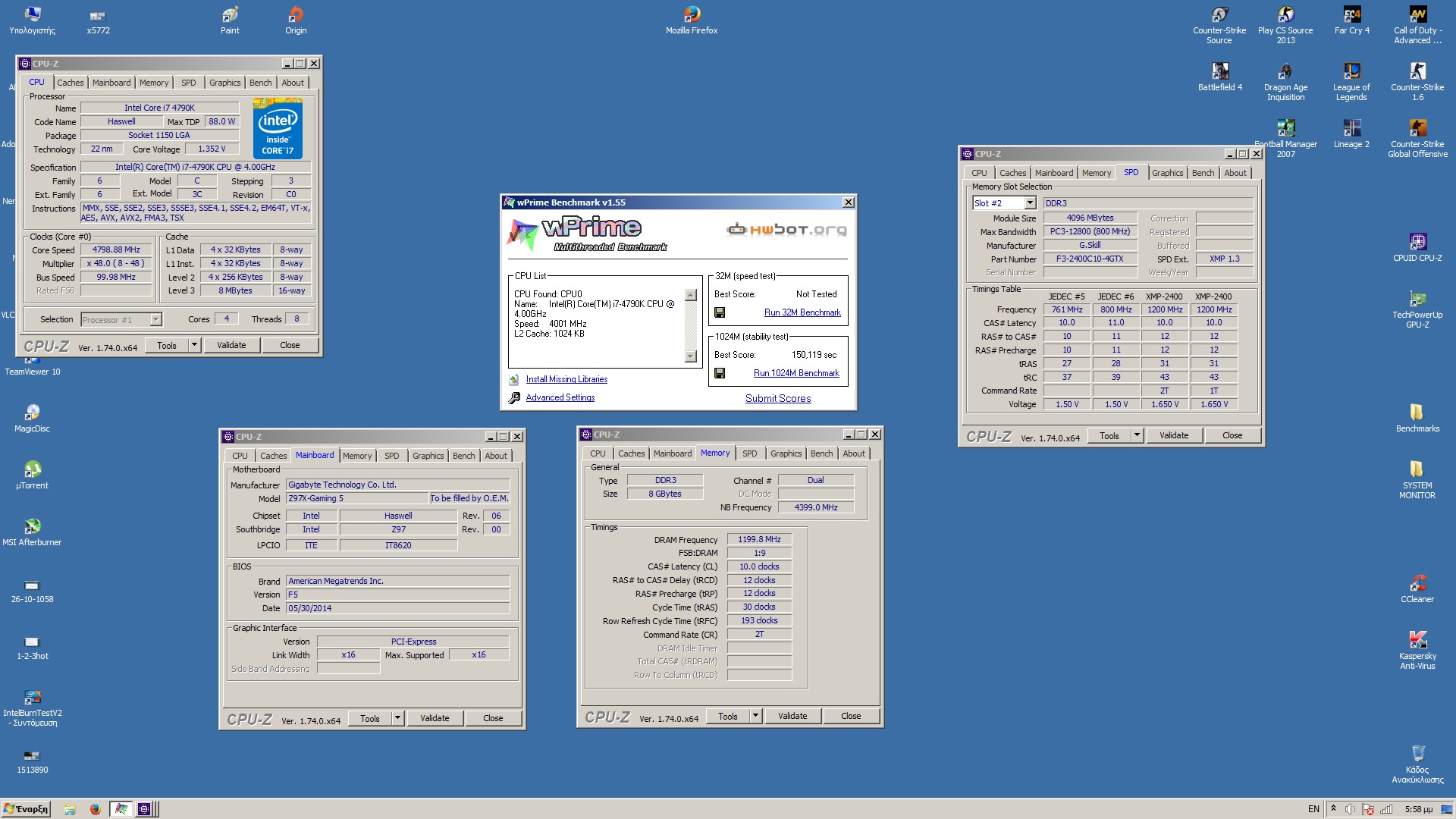
Task: Click the hwbot.org logo in wPrime
Action: click(786, 229)
